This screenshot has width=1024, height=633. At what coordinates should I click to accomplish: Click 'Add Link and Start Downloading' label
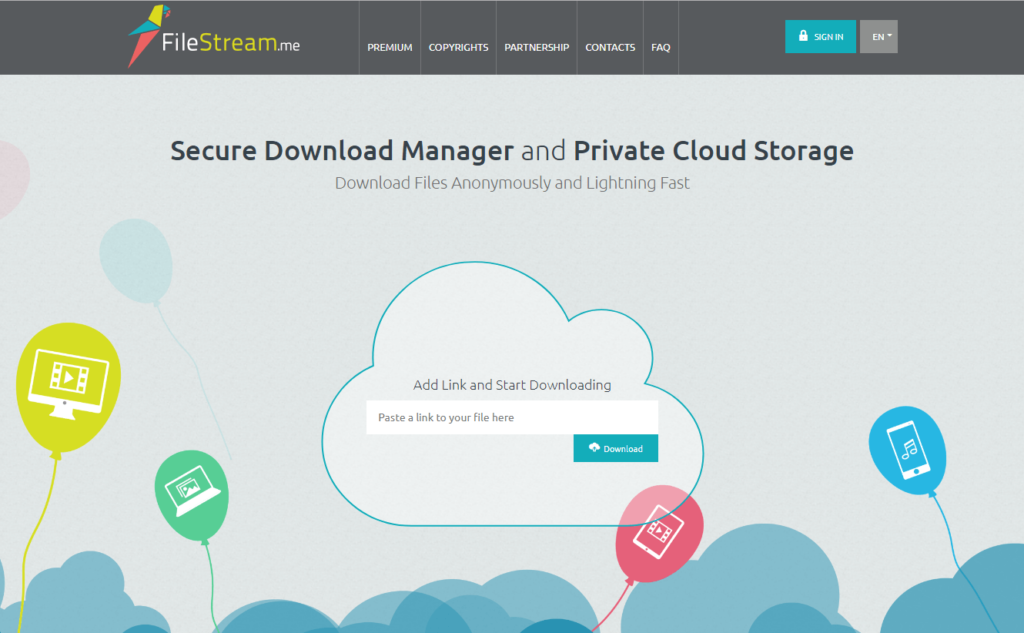tap(512, 385)
